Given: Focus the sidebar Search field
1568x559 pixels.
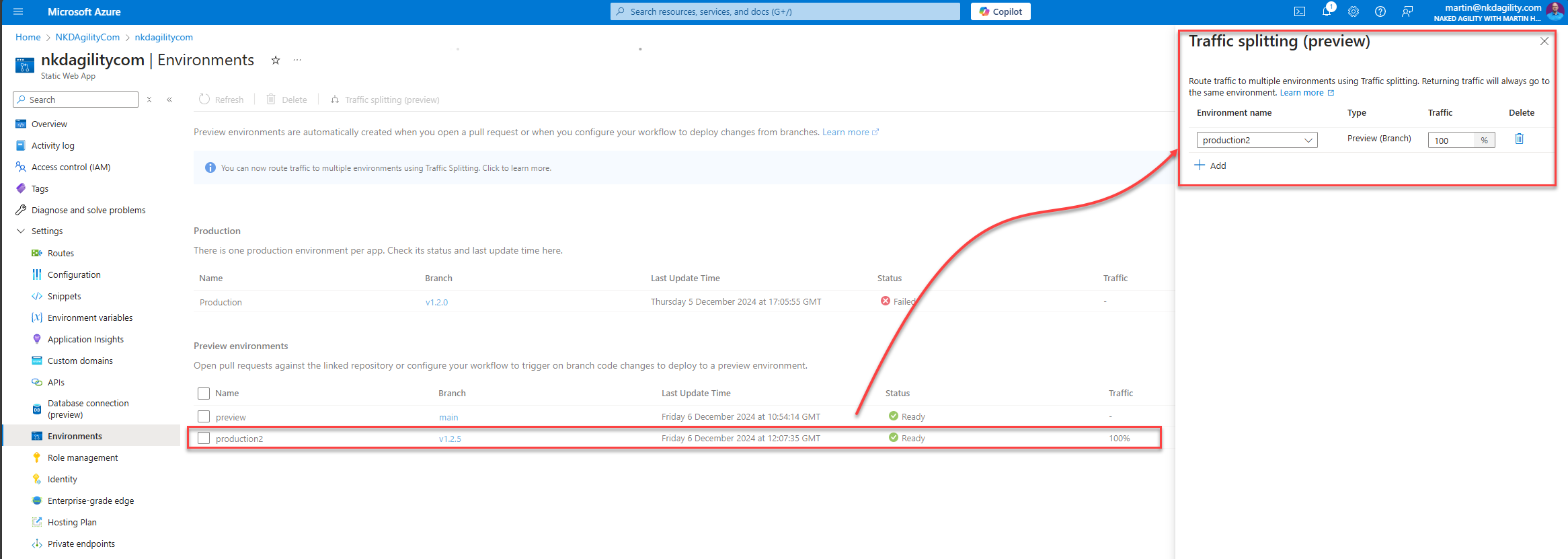Looking at the screenshot, I should pos(75,100).
